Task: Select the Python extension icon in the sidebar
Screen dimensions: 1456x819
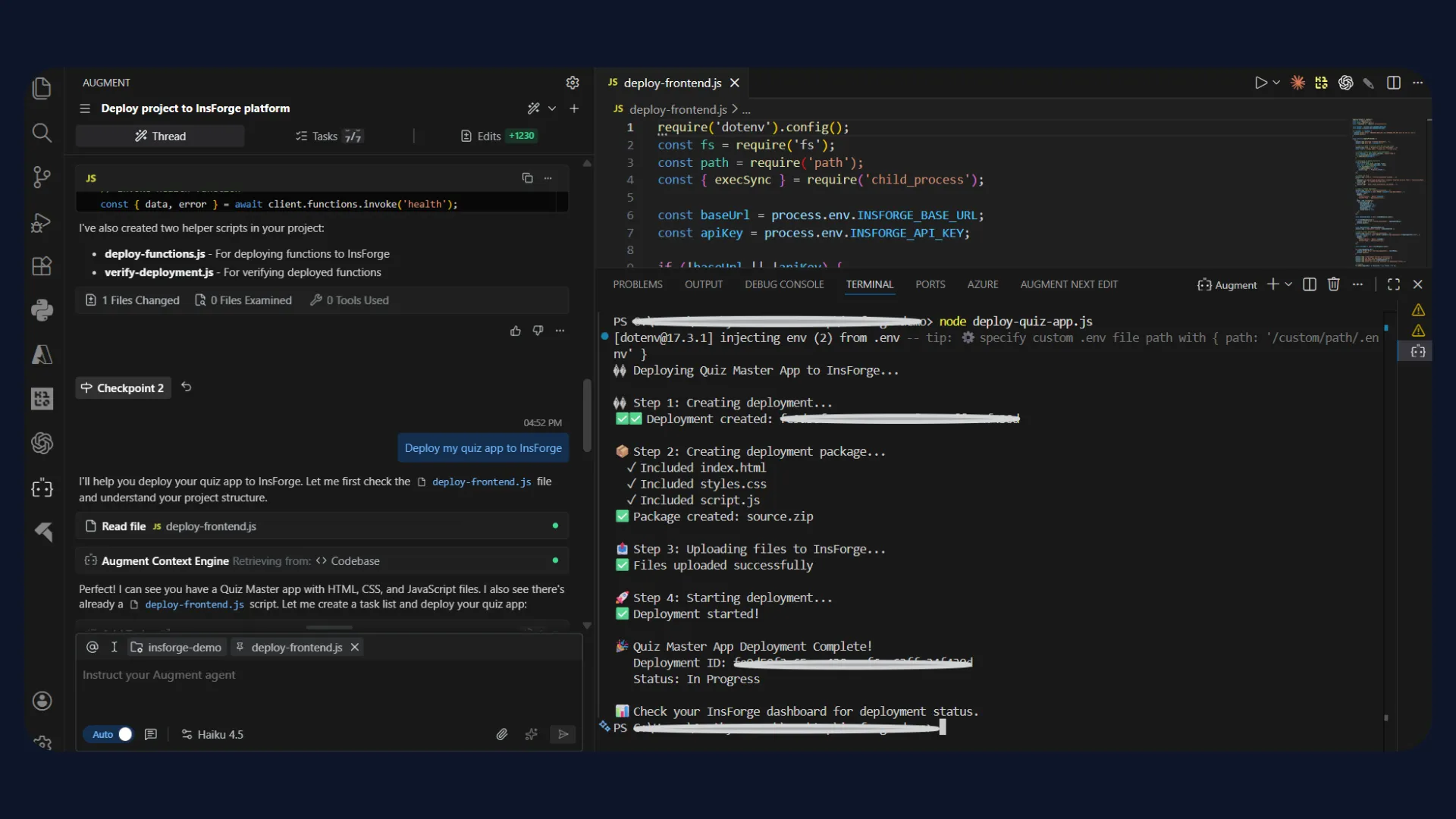Action: (42, 310)
